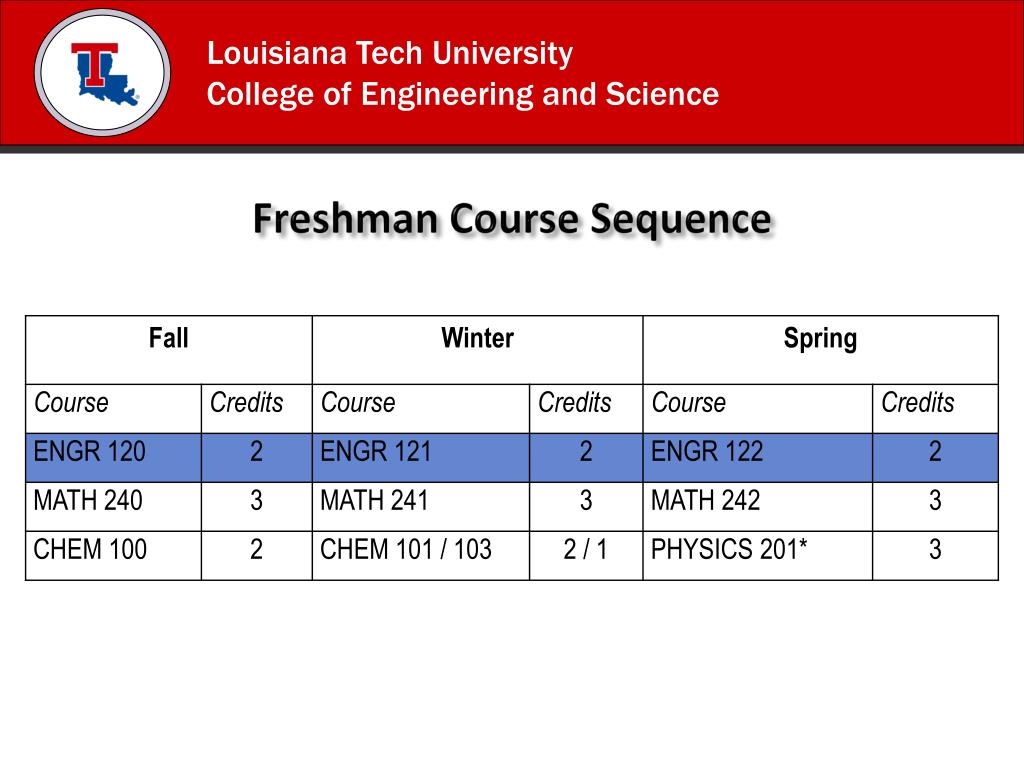The height and width of the screenshot is (768, 1024).
Task: Click the ENGR 120 cell
Action: [90, 452]
